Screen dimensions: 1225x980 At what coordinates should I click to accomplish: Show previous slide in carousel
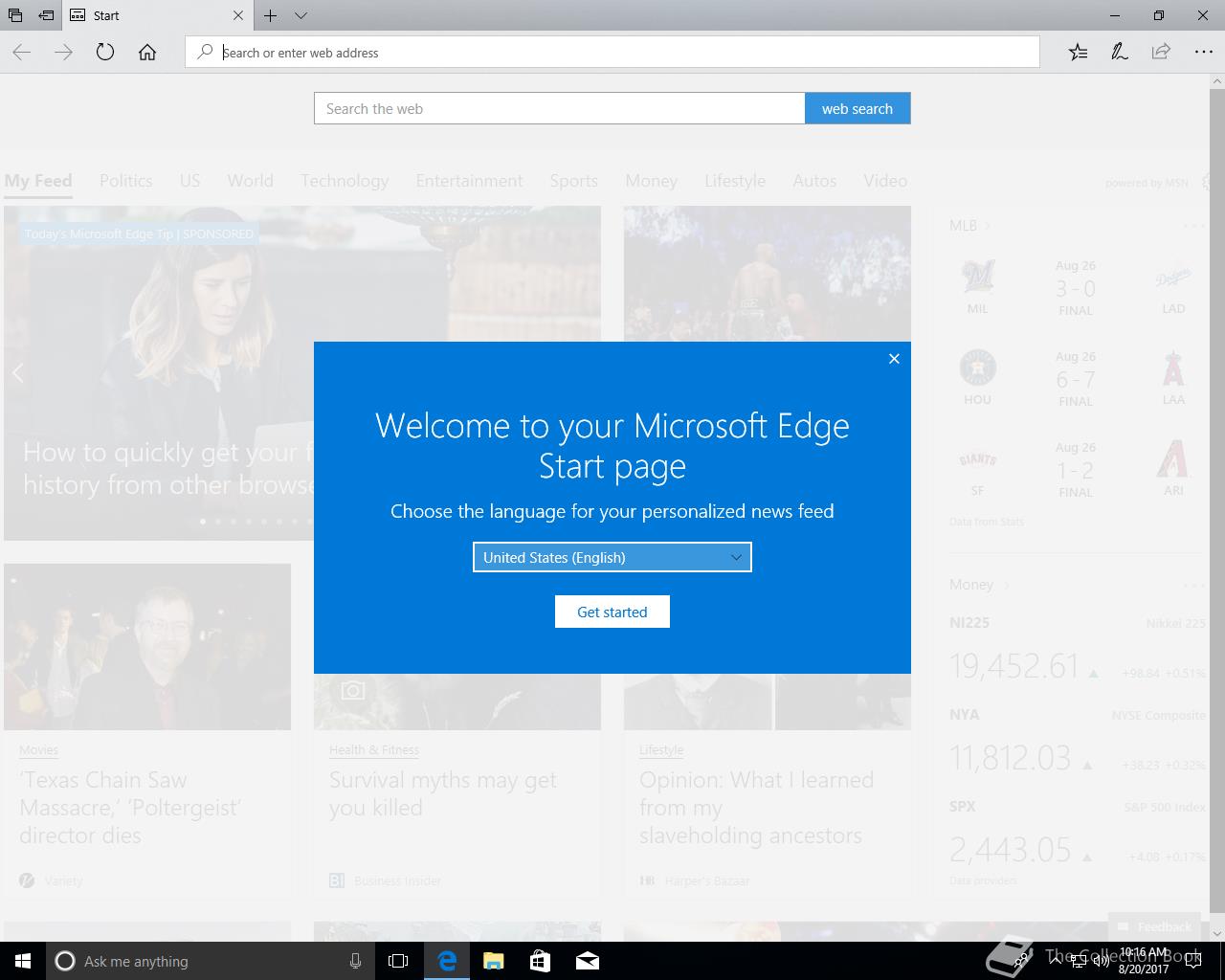click(18, 373)
